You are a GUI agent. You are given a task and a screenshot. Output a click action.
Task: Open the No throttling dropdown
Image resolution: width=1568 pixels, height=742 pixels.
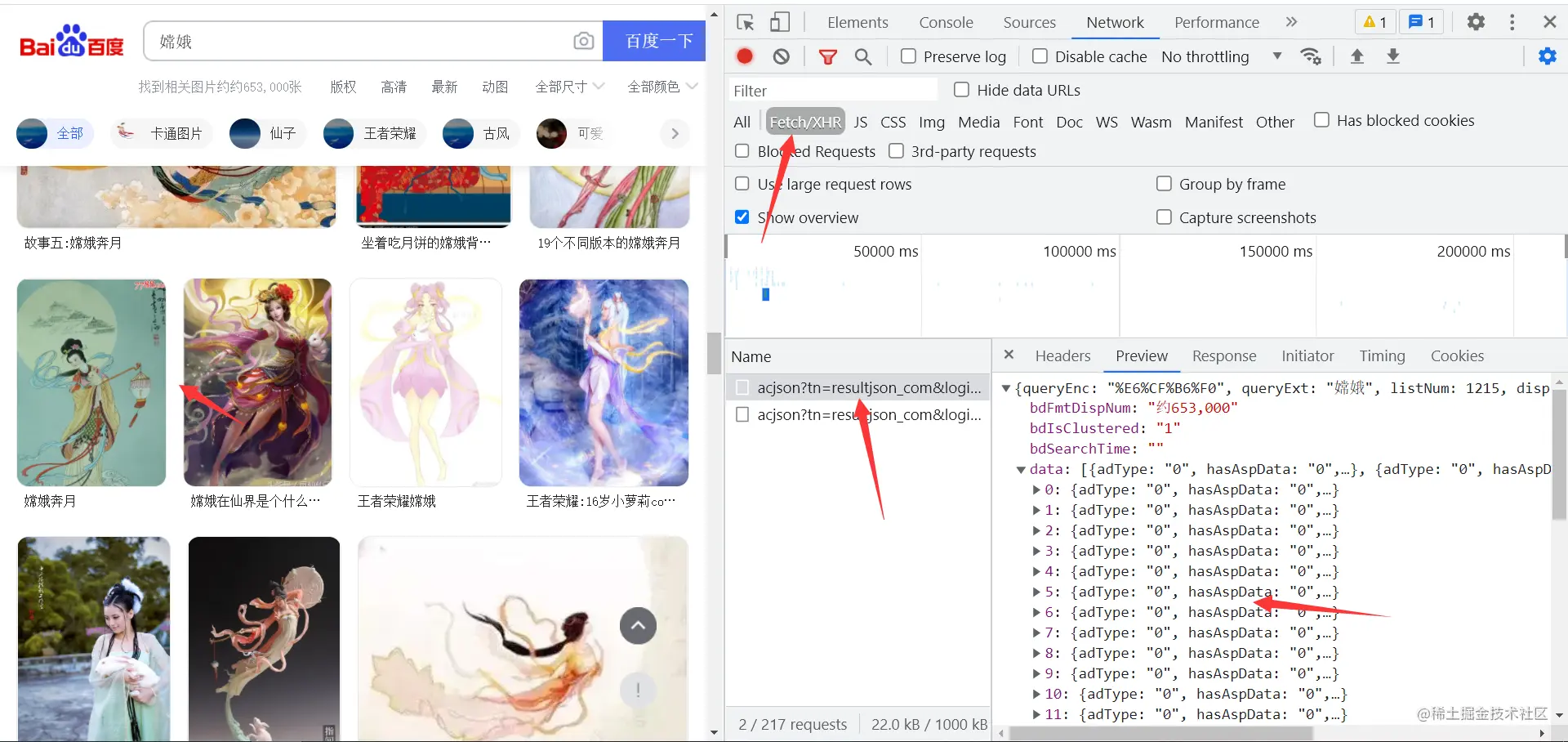pyautogui.click(x=1221, y=56)
